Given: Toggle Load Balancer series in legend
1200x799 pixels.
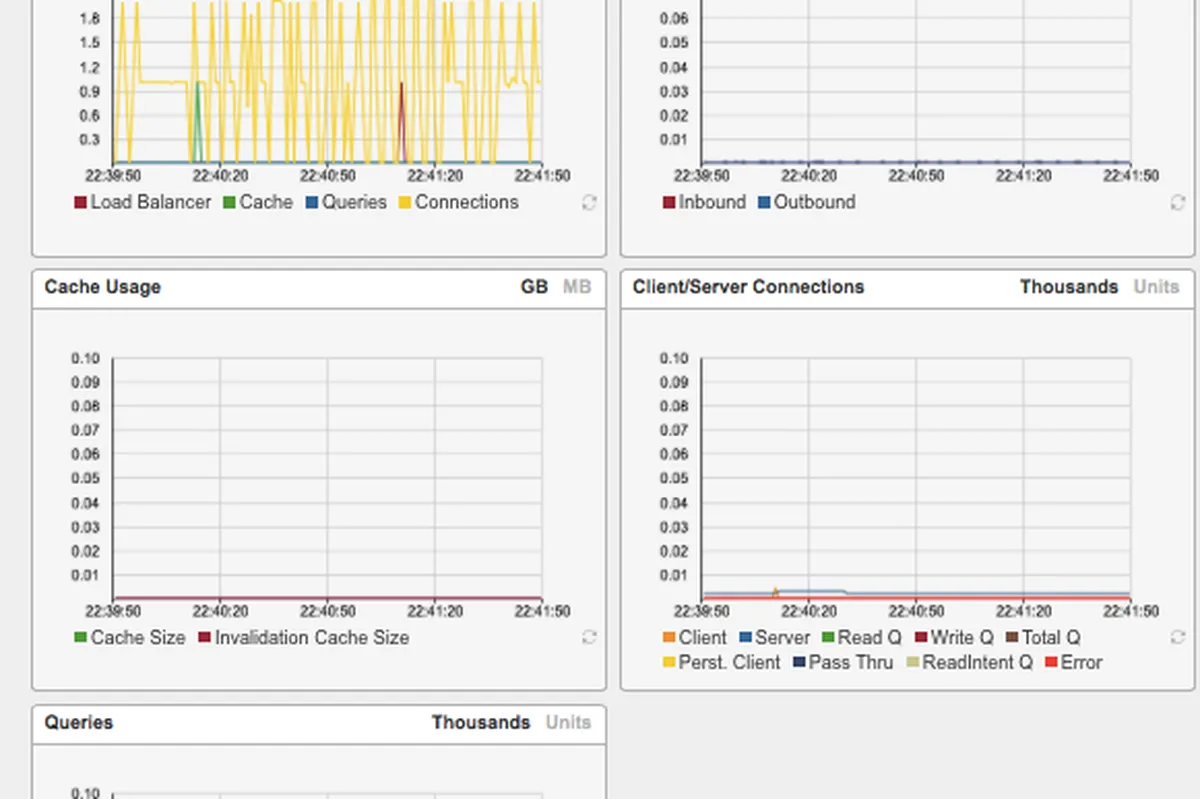Looking at the screenshot, I should 142,202.
